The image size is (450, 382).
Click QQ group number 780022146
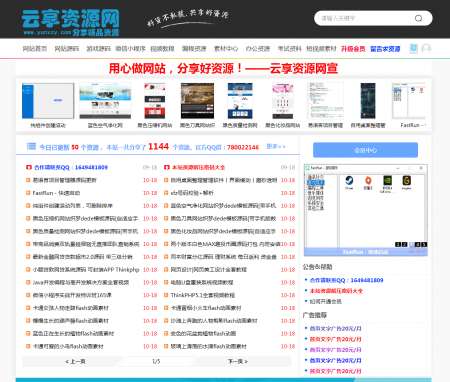click(x=243, y=147)
